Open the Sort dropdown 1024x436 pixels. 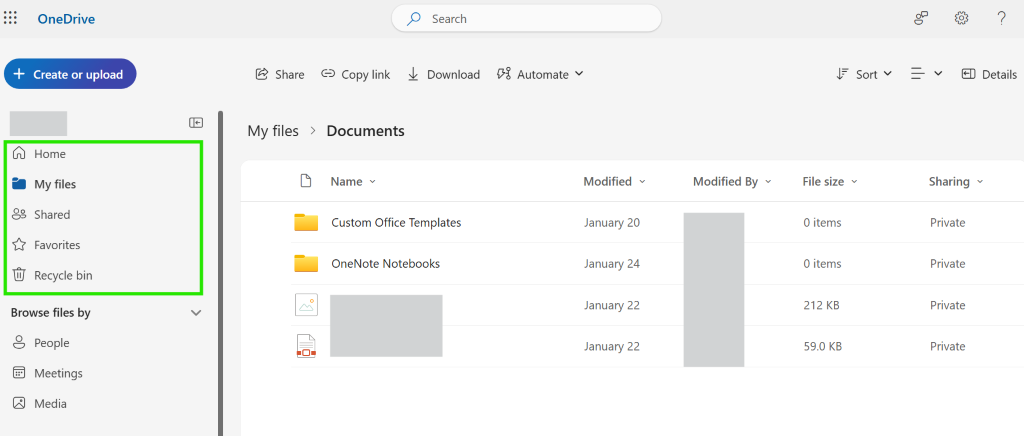point(864,74)
